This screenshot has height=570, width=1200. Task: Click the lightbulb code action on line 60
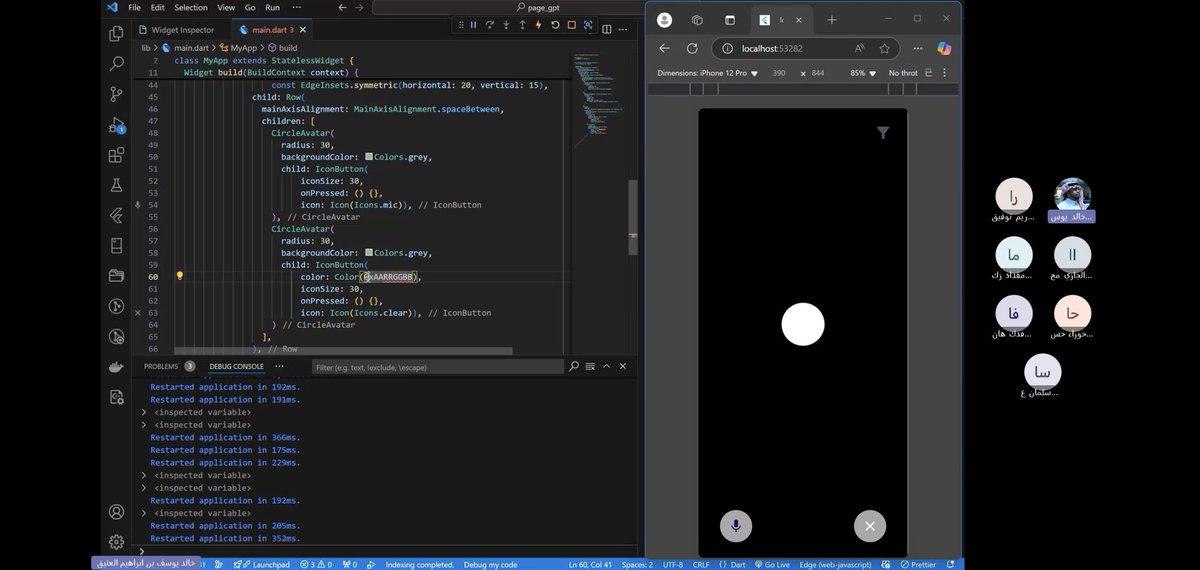coord(180,276)
